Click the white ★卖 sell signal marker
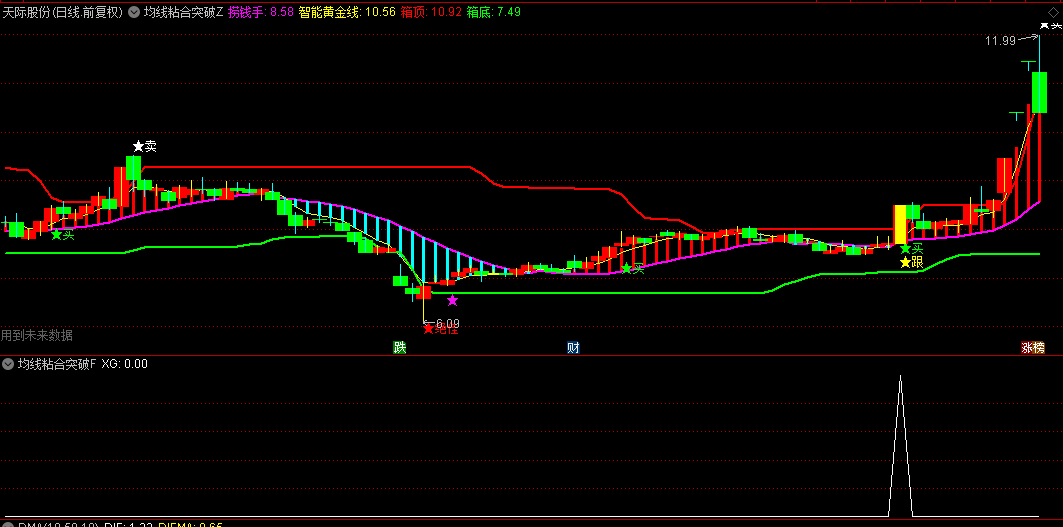Screen dimensions: 1063x527 pyautogui.click(x=144, y=146)
